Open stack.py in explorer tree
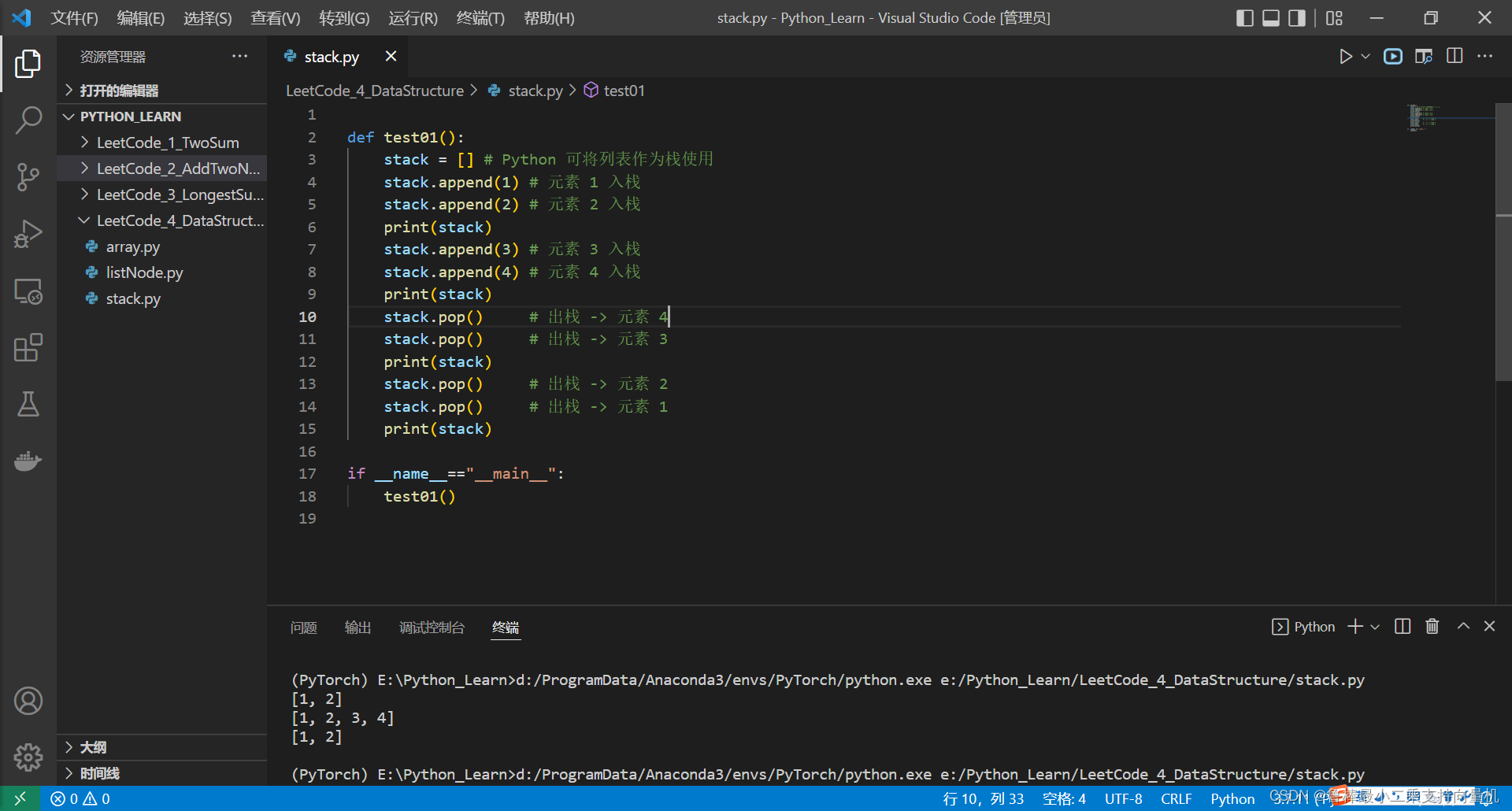1512x811 pixels. 162,298
